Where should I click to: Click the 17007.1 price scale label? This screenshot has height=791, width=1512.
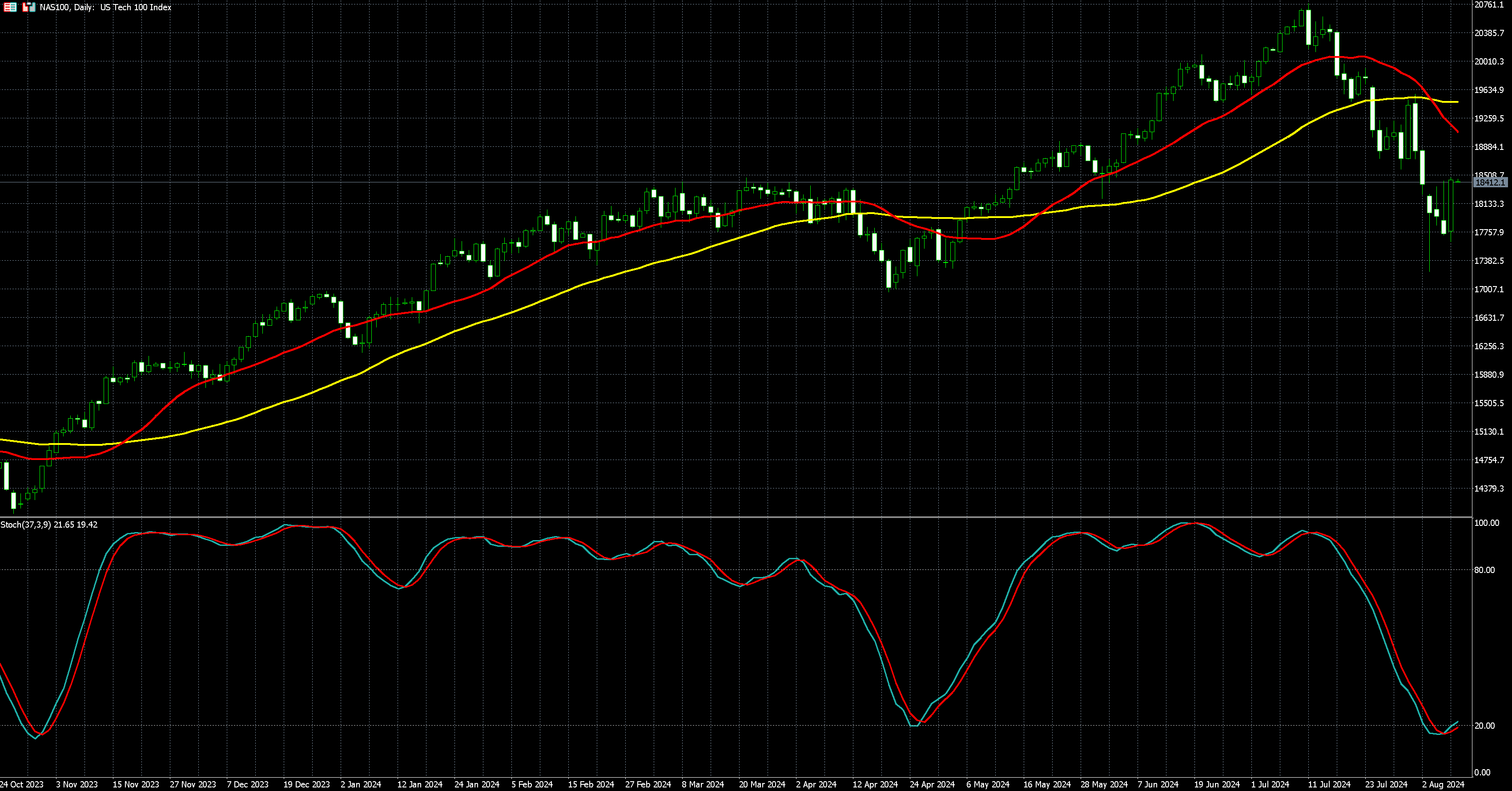pos(1489,289)
